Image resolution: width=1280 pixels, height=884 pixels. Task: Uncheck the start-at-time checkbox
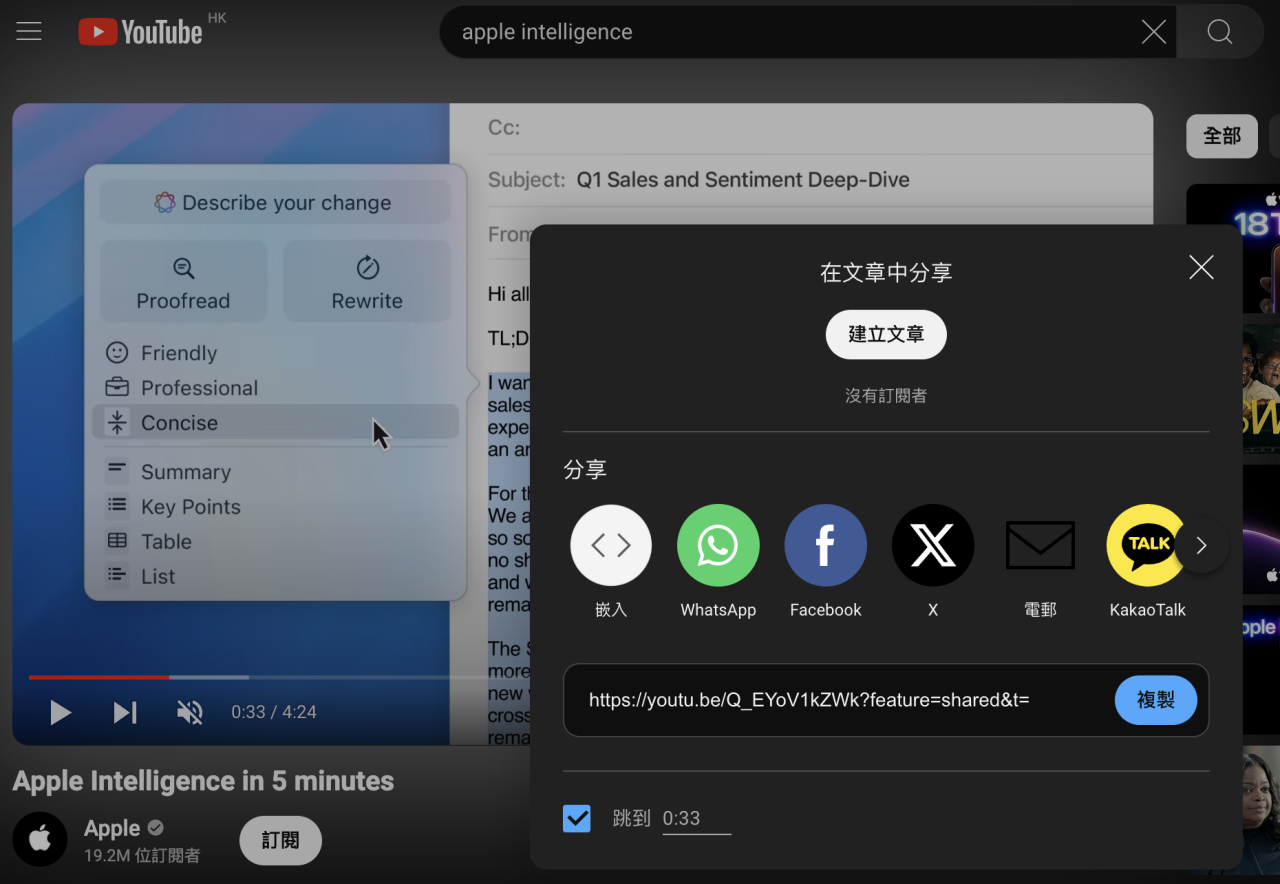[577, 819]
